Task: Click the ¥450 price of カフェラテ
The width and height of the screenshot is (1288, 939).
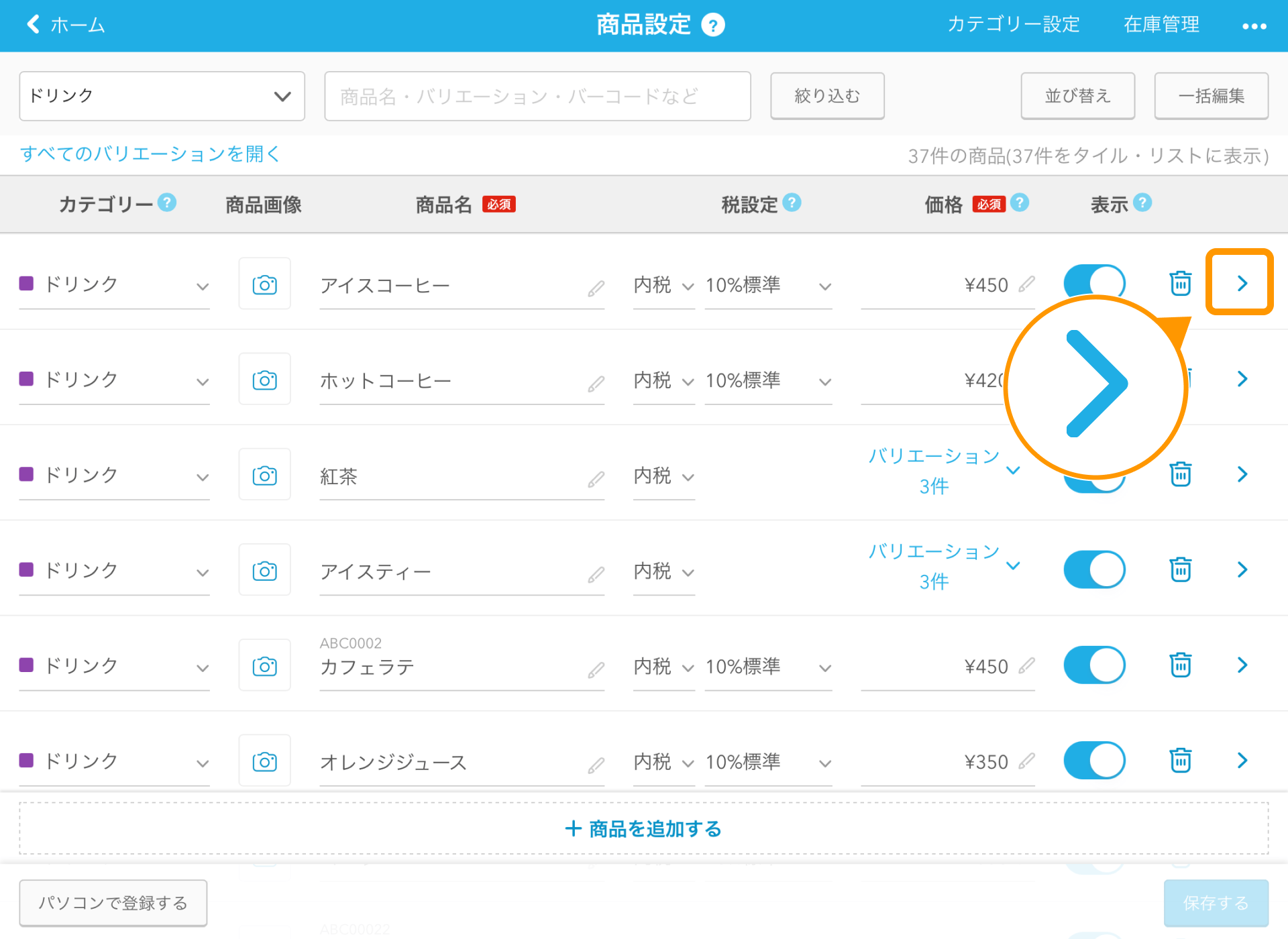Action: pyautogui.click(x=986, y=667)
